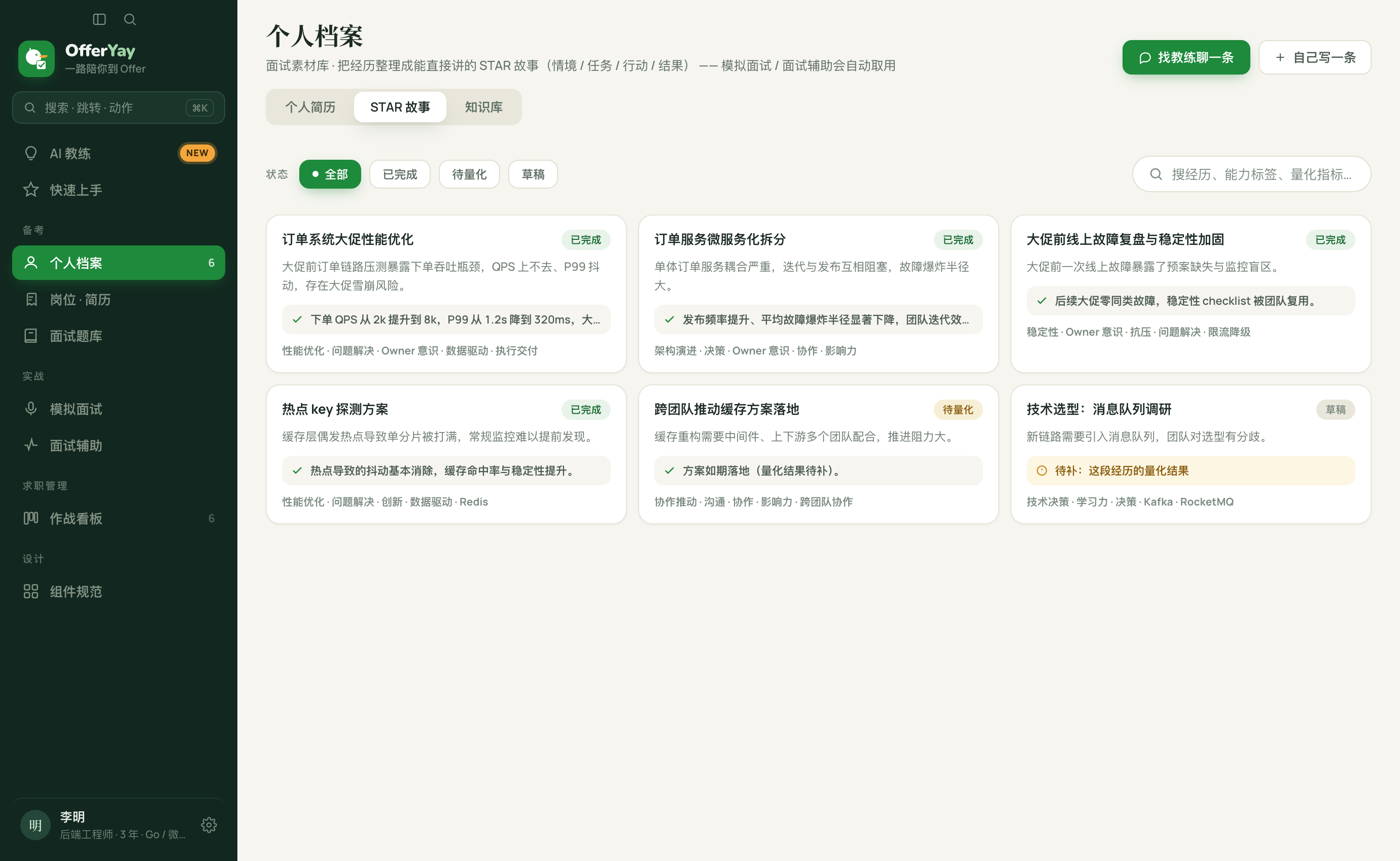Screen dimensions: 1400x861
Task: Click the 稳定性 · Owner 意识 · 抗压 tags row
Action: [x=1138, y=332]
